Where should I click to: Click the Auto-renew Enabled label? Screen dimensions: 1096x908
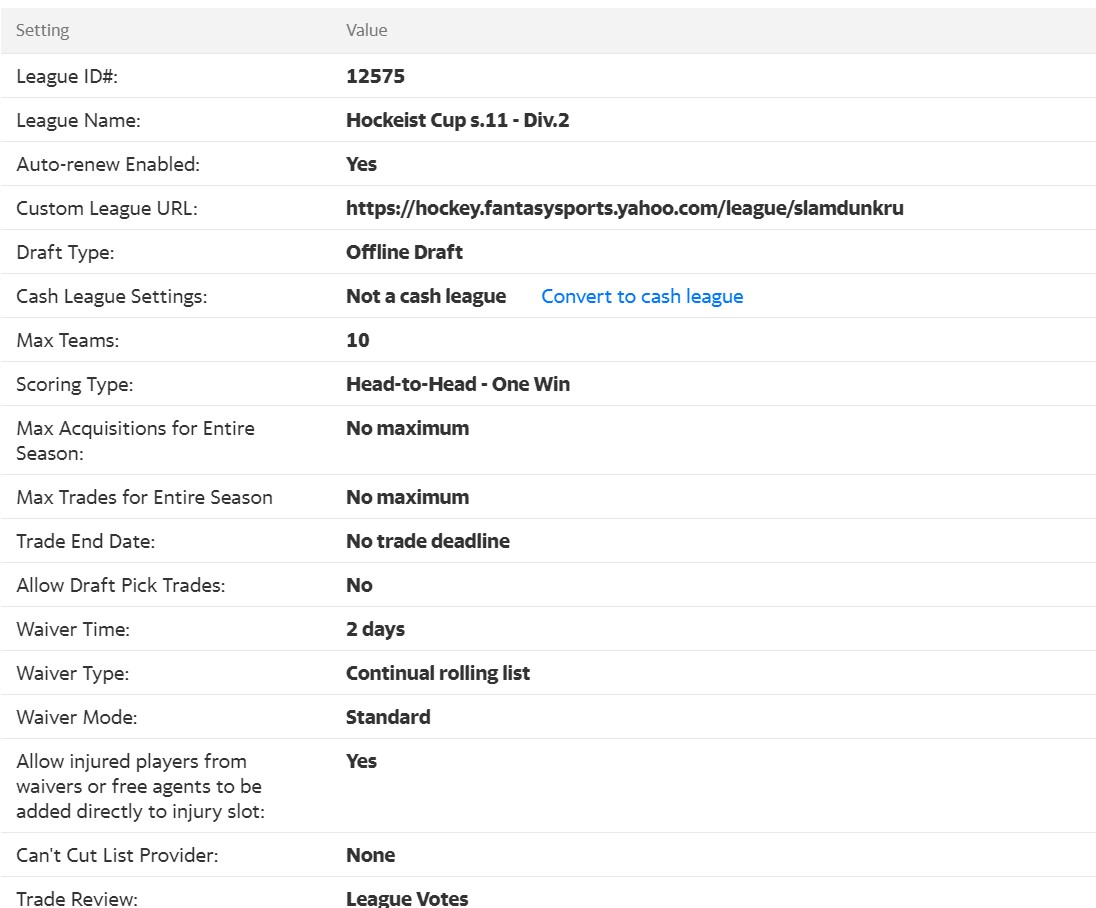tap(108, 164)
